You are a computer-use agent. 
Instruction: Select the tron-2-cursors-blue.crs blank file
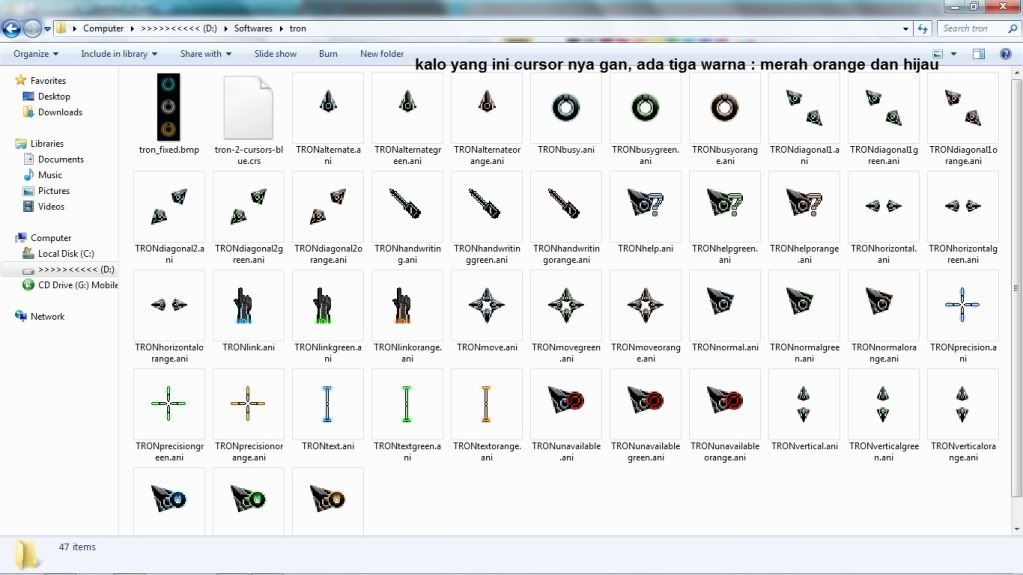click(x=248, y=107)
